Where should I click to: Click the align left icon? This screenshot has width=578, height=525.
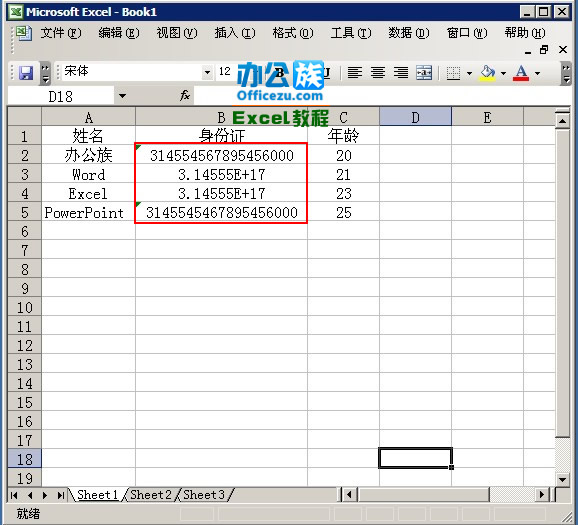tap(355, 73)
